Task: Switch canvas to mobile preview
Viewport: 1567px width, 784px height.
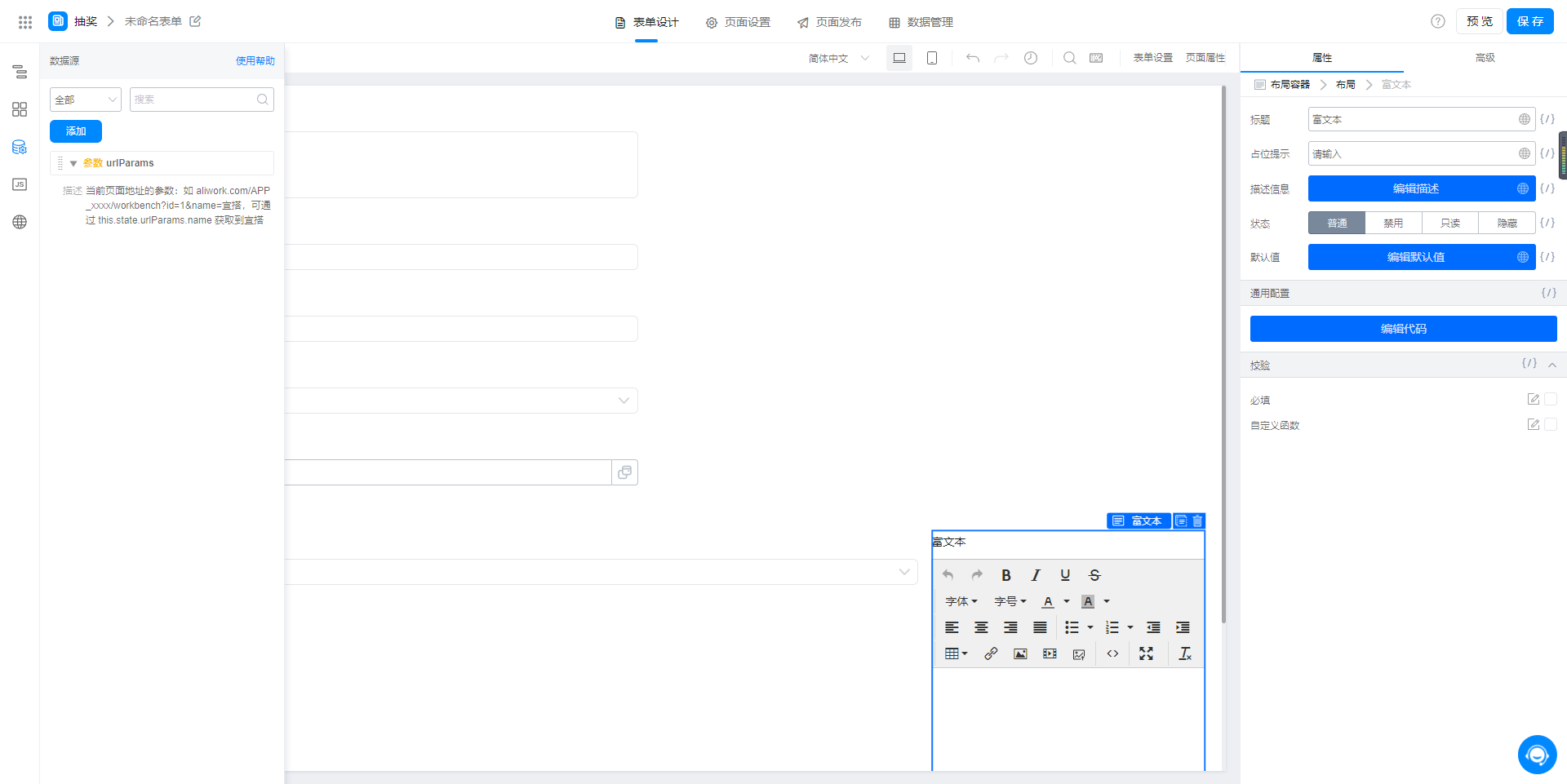Action: coord(932,58)
